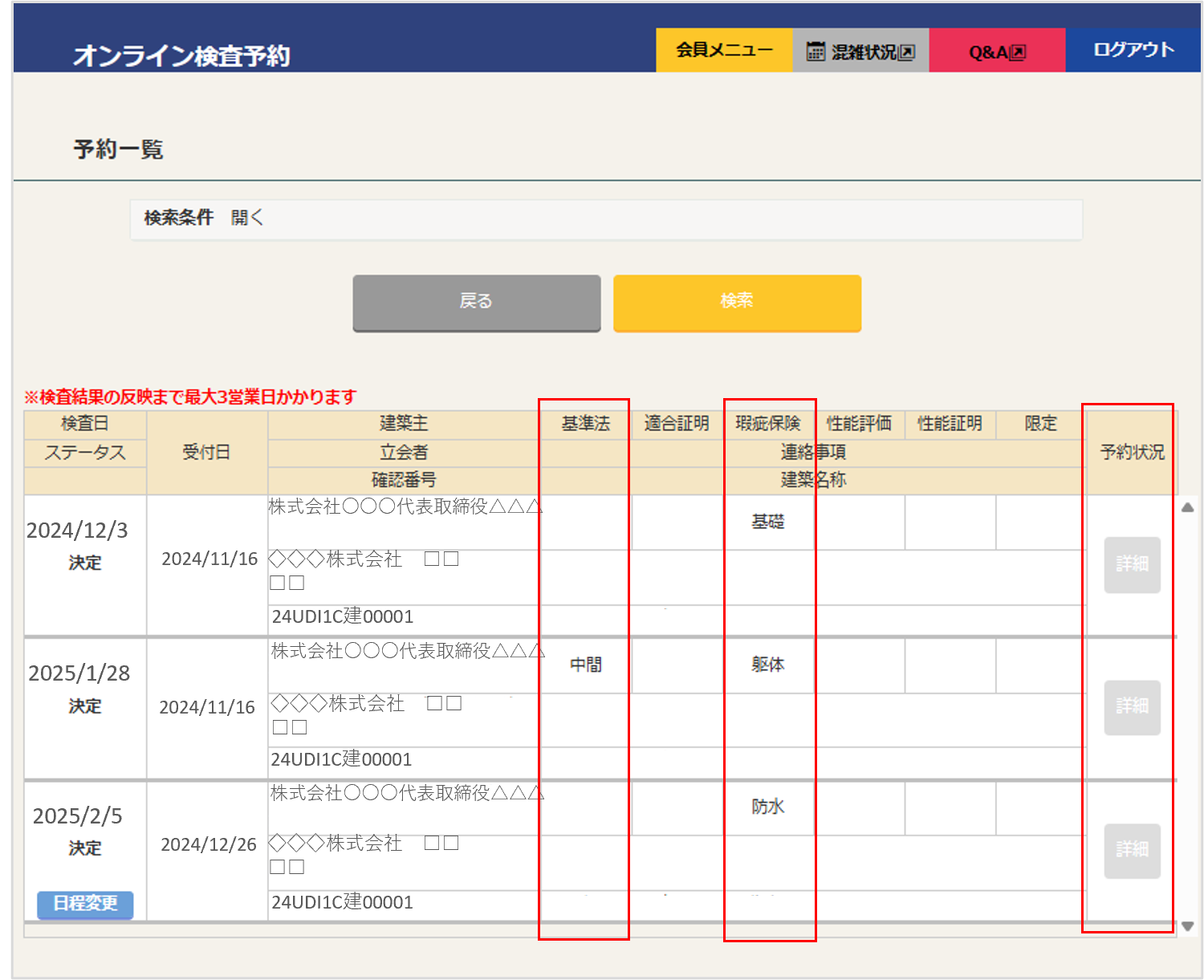
Task: Select the 中間 cell under 基準法
Action: coord(585,665)
